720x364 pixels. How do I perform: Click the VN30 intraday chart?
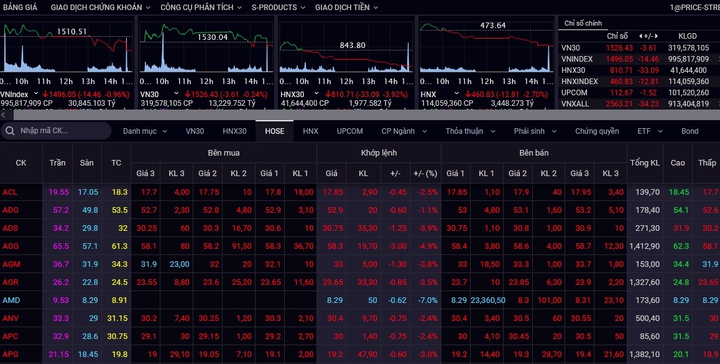[x=207, y=48]
